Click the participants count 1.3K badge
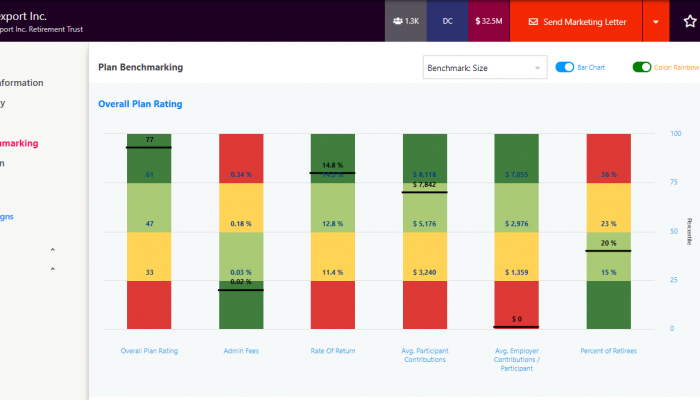Image resolution: width=700 pixels, height=400 pixels. (406, 21)
